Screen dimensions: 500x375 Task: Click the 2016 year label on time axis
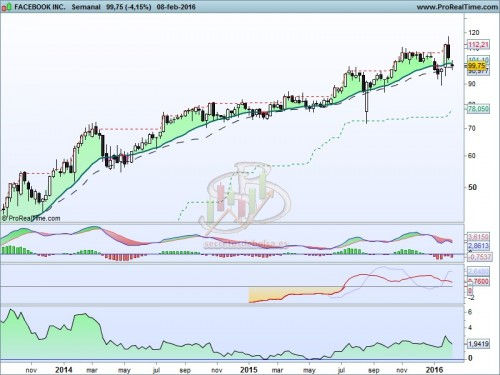pos(434,369)
